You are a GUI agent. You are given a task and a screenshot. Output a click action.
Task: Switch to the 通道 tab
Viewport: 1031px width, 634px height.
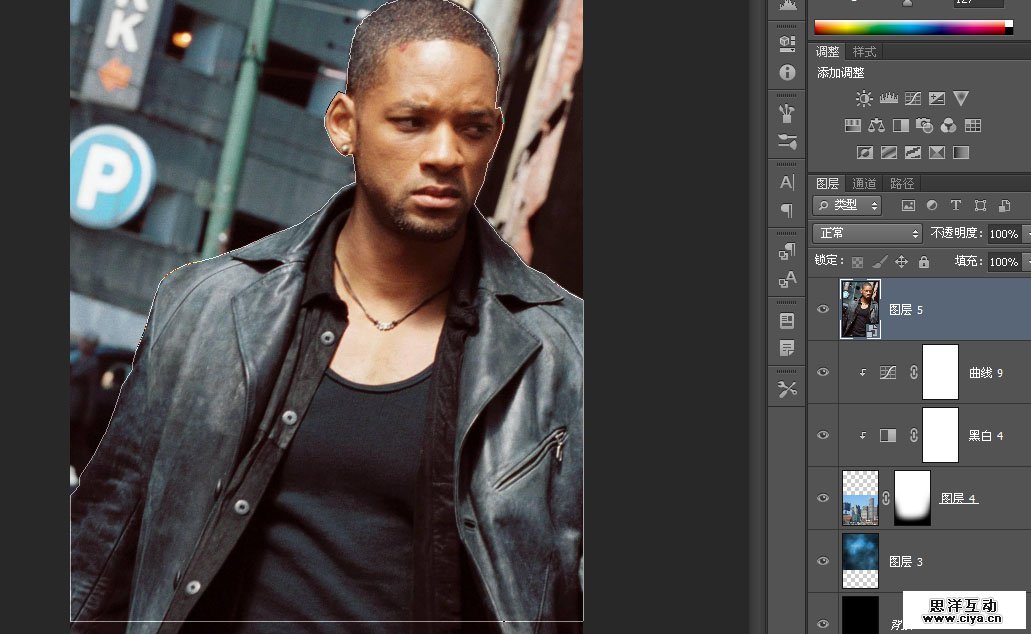point(864,184)
